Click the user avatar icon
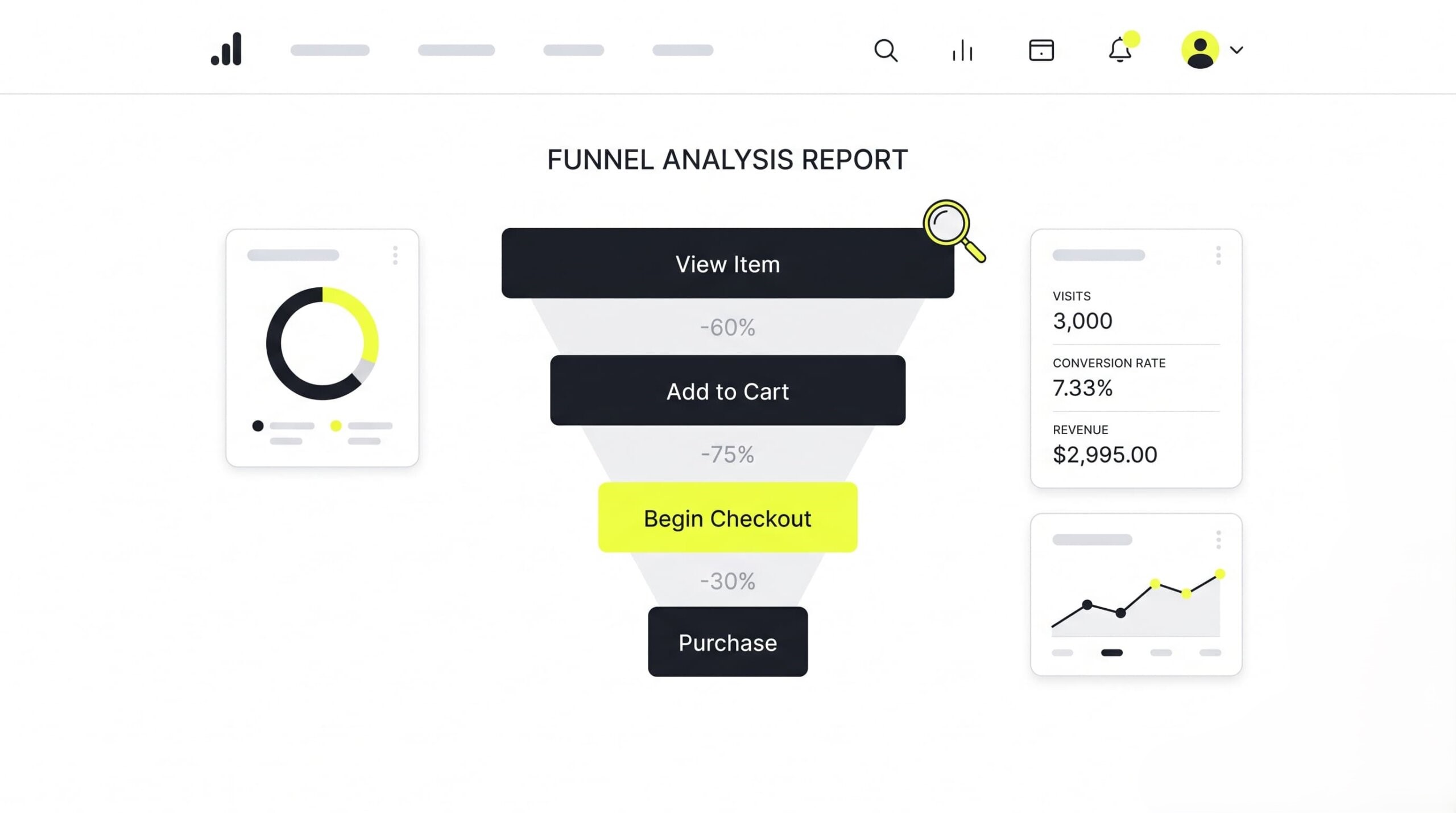1456x813 pixels. [1200, 49]
